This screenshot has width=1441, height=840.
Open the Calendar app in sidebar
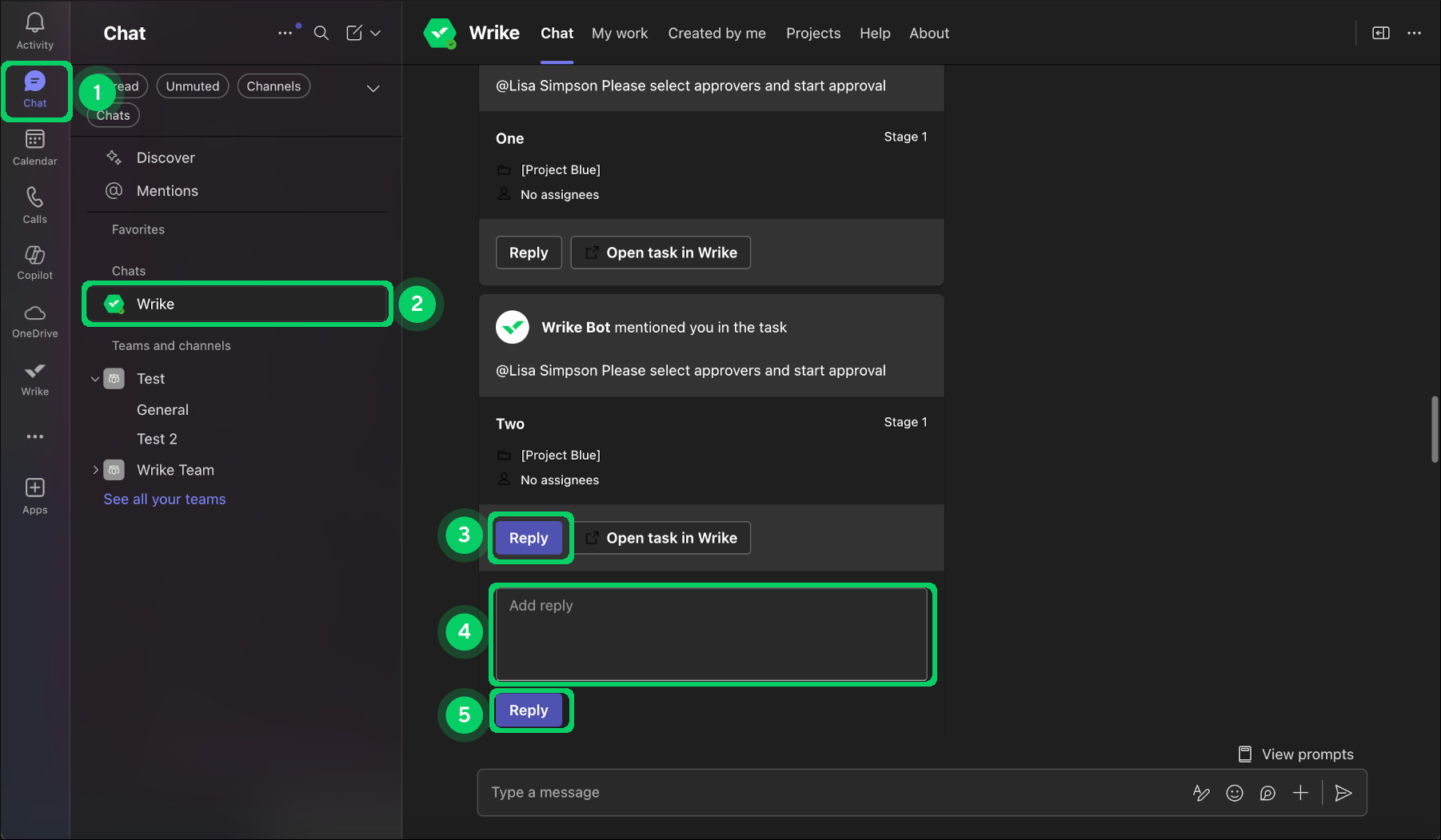[x=34, y=146]
